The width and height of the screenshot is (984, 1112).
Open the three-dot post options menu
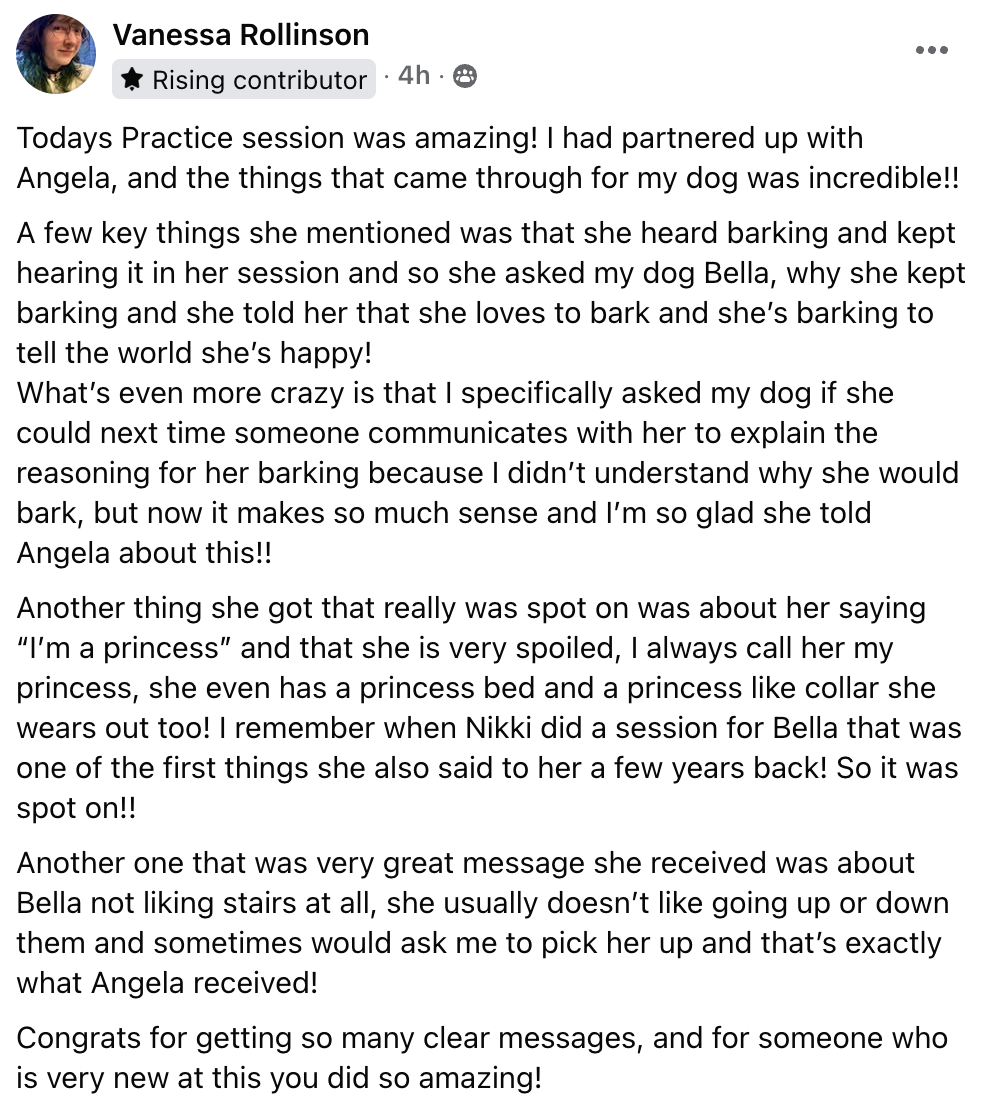tap(932, 50)
